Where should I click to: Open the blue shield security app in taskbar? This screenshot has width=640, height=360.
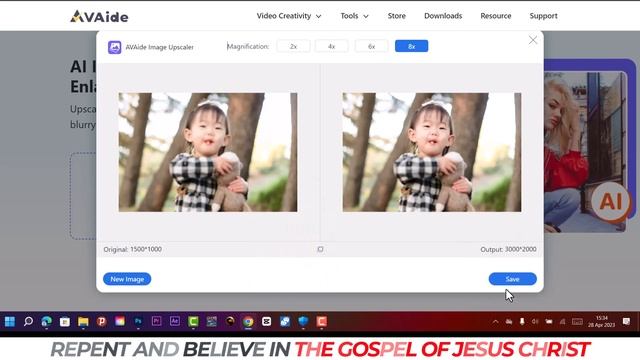pyautogui.click(x=303, y=322)
